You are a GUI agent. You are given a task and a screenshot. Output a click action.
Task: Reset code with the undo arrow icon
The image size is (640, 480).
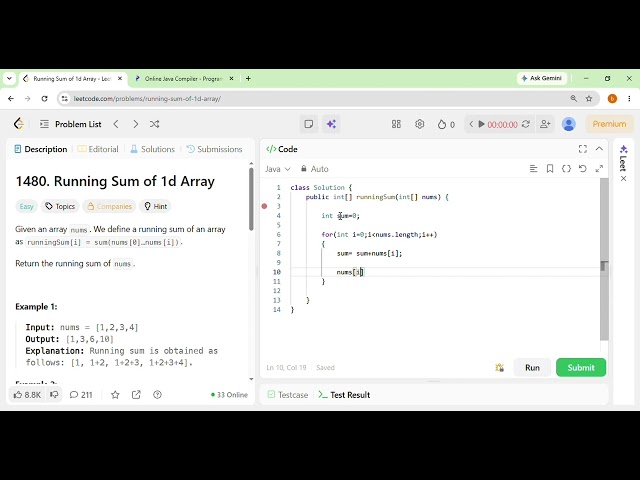582,169
